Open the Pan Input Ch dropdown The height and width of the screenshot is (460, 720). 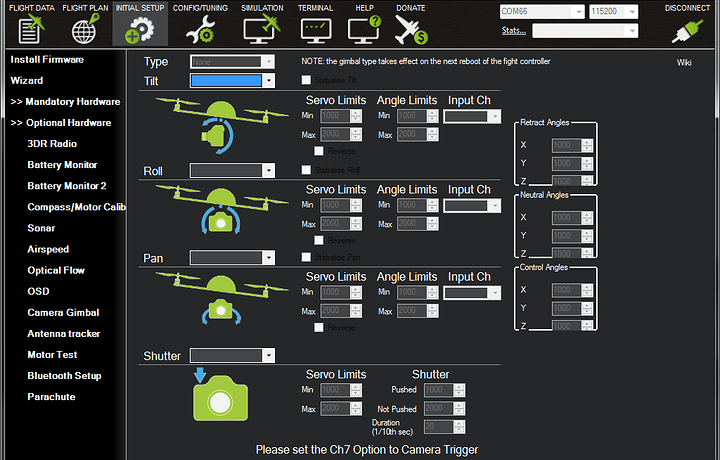[x=472, y=293]
